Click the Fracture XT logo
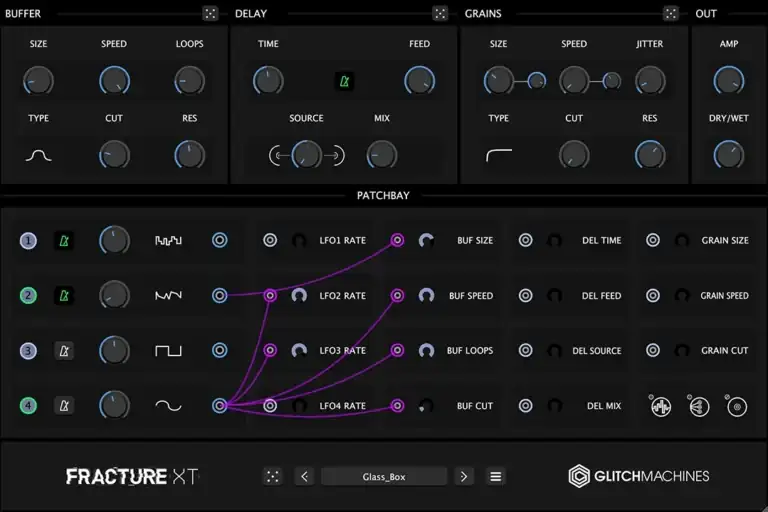Image resolution: width=768 pixels, height=512 pixels. (132, 476)
